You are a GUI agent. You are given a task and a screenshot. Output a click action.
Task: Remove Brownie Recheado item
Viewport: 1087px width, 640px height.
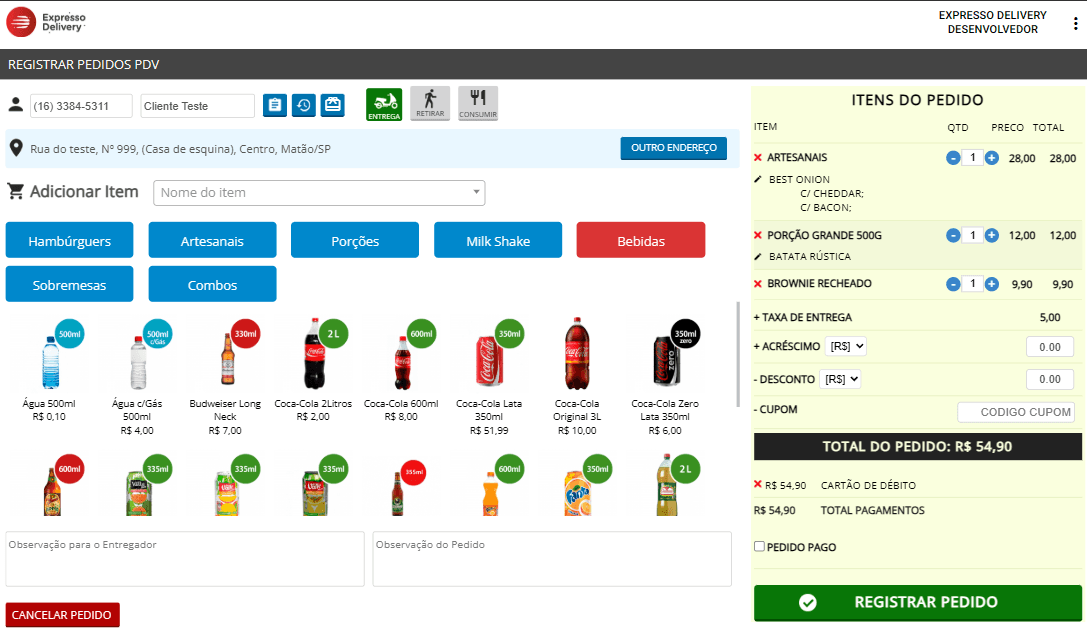point(758,284)
